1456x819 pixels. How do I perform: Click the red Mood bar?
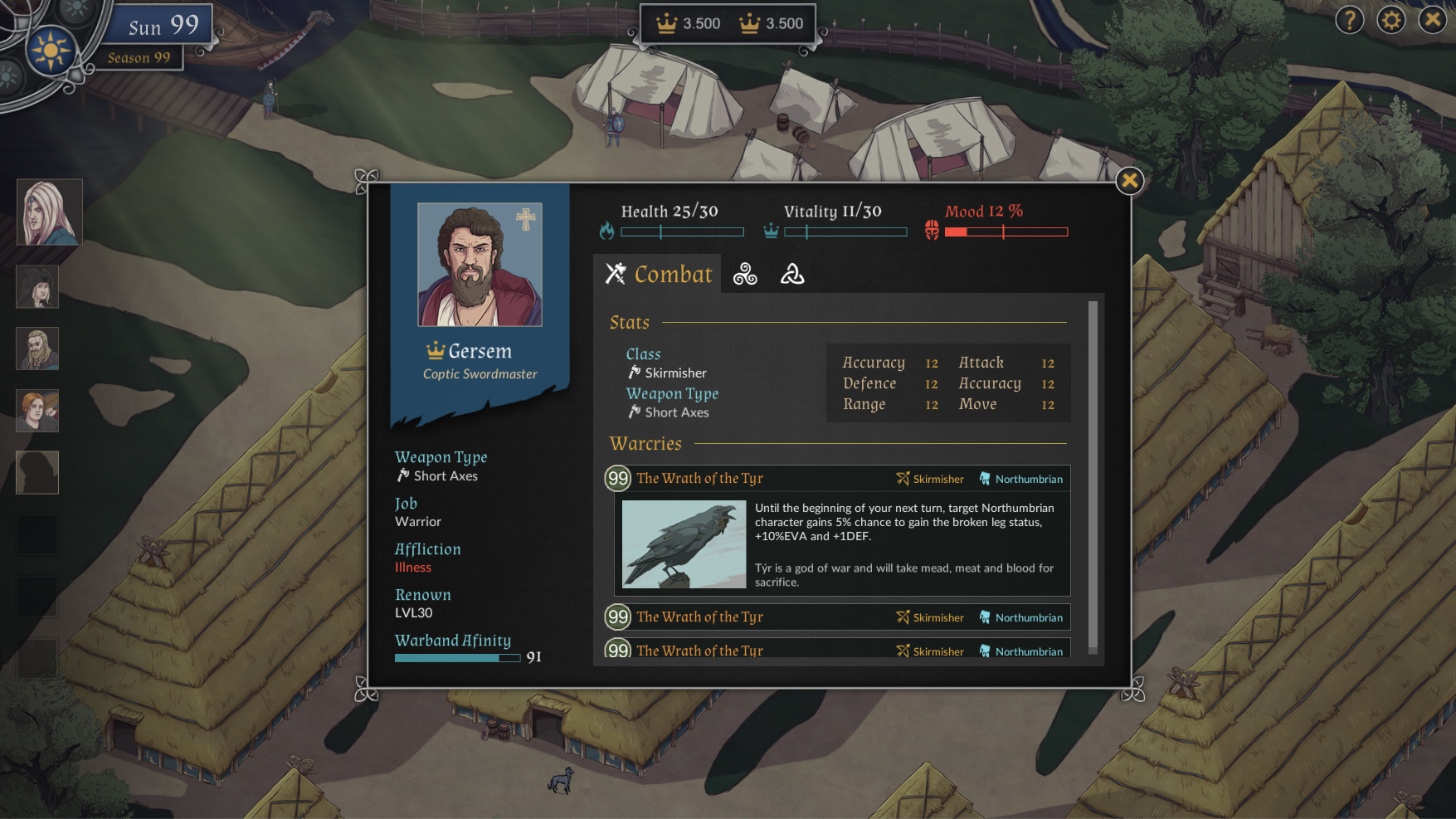(1006, 232)
